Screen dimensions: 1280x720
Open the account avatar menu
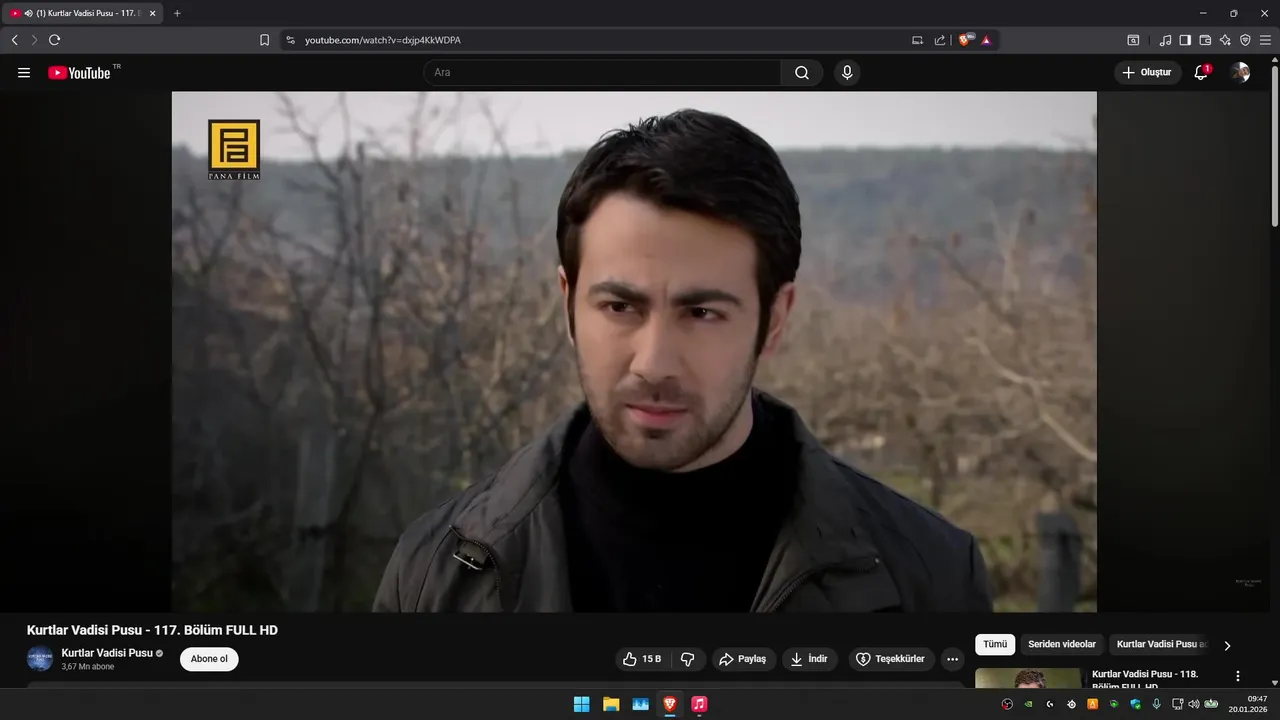[x=1240, y=72]
